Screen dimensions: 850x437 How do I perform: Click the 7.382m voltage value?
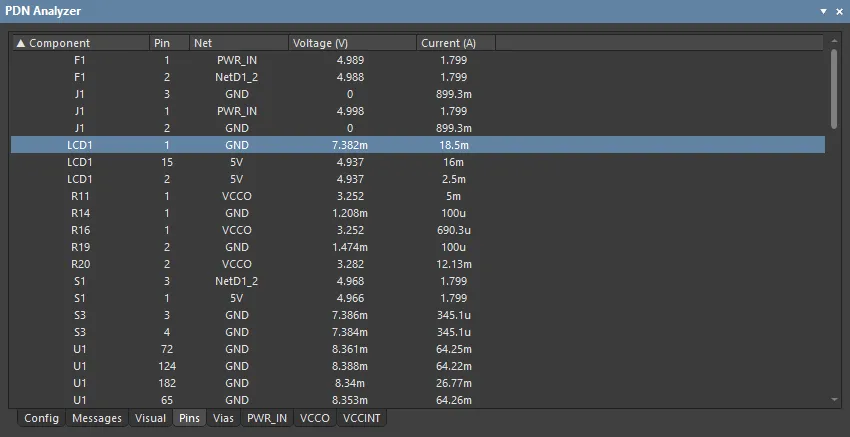coord(350,145)
